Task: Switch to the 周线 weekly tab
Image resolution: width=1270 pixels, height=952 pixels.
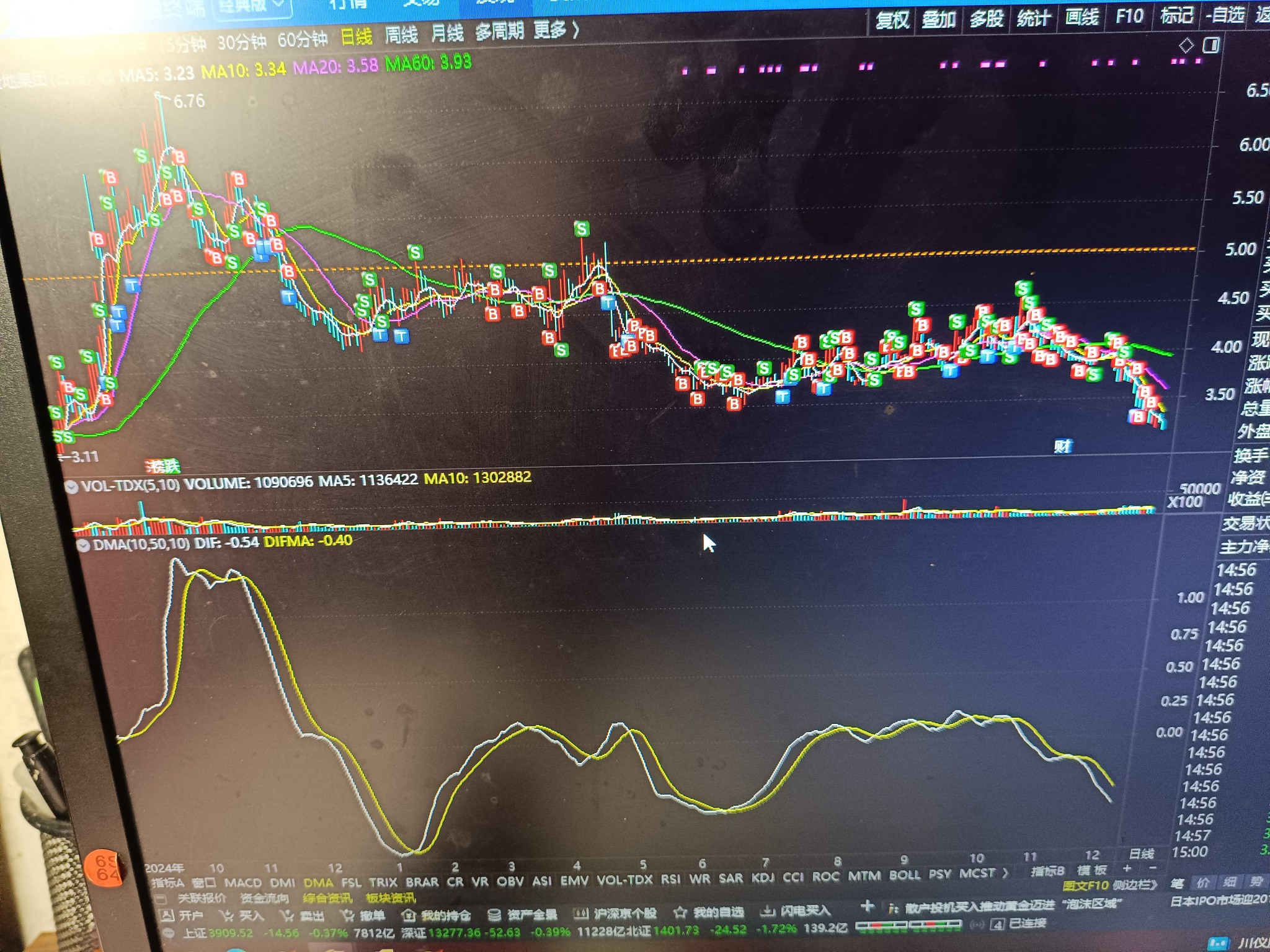Action: tap(401, 34)
